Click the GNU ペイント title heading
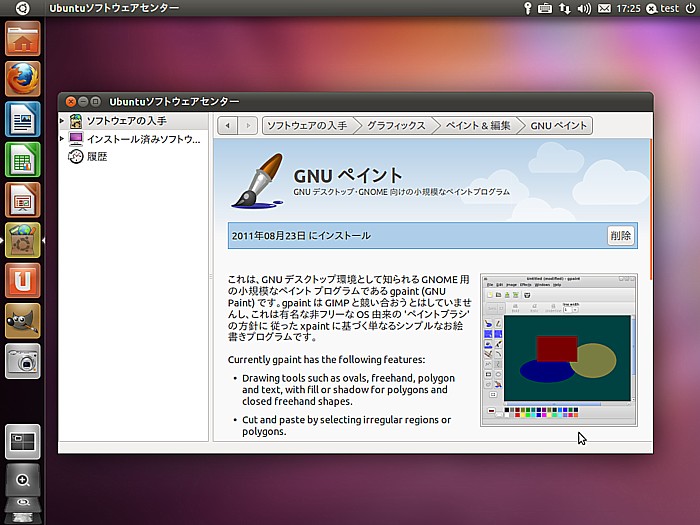 (x=348, y=175)
